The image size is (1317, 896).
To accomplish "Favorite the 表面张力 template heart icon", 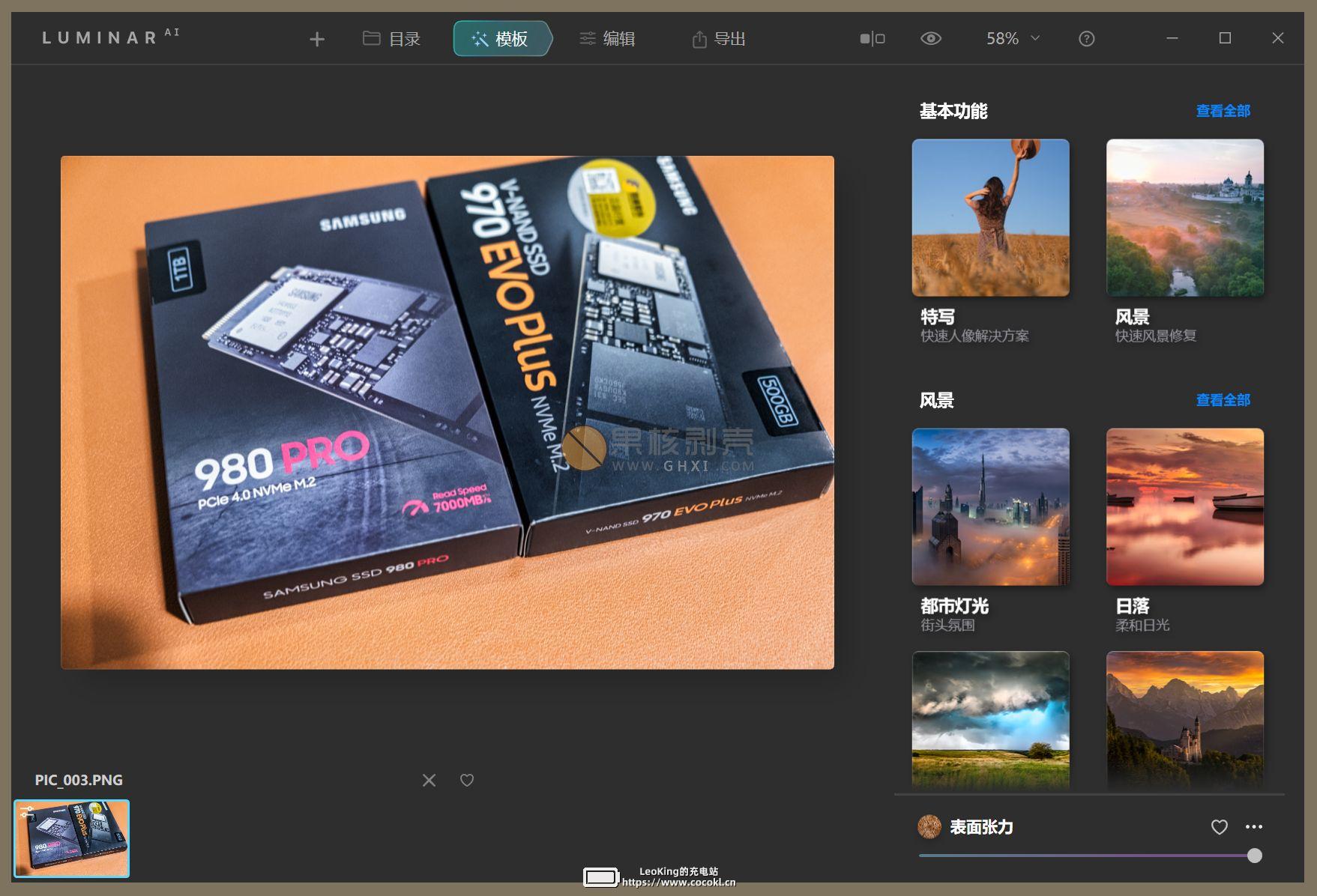I will tap(1220, 827).
